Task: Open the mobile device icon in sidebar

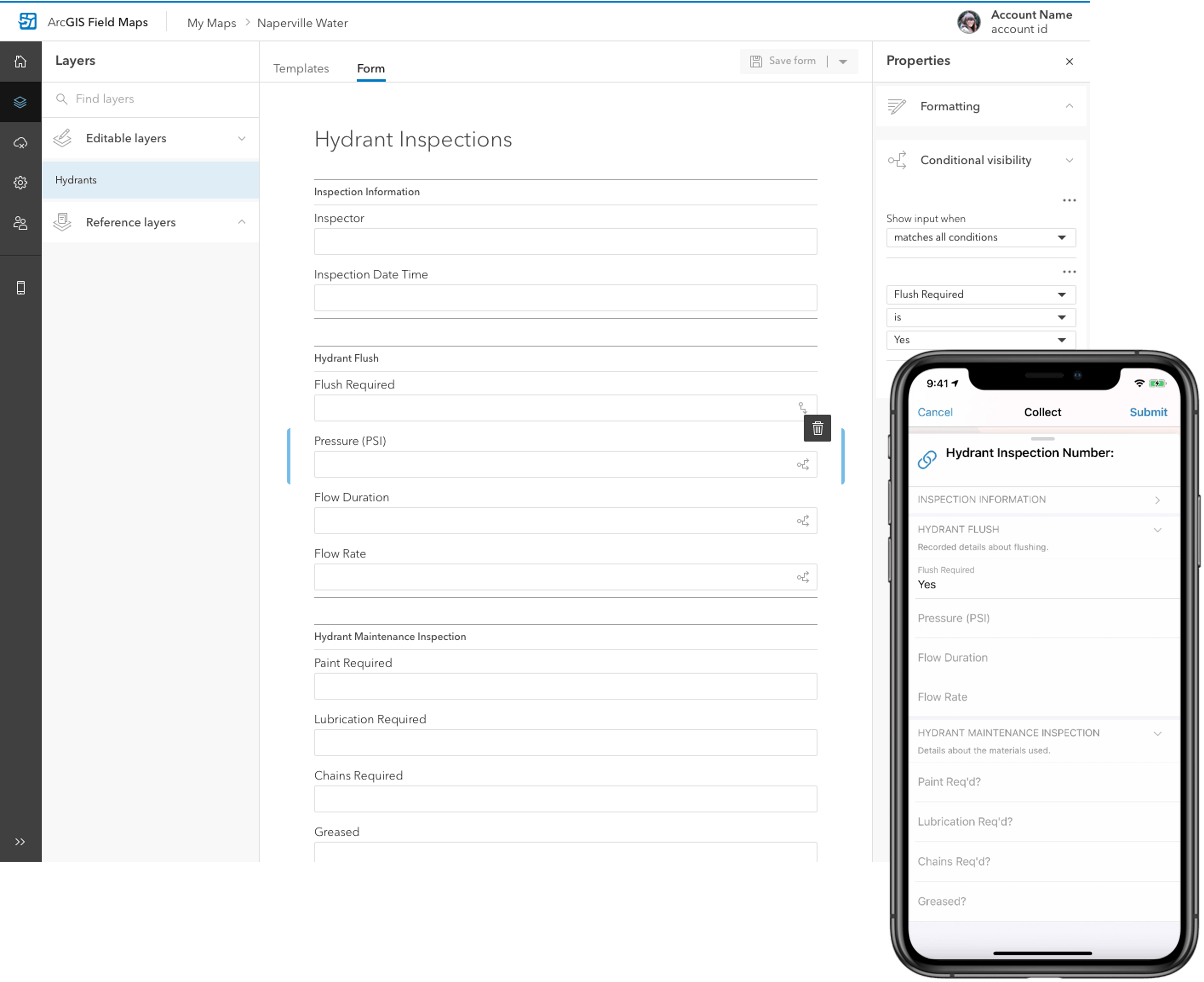Action: point(20,288)
